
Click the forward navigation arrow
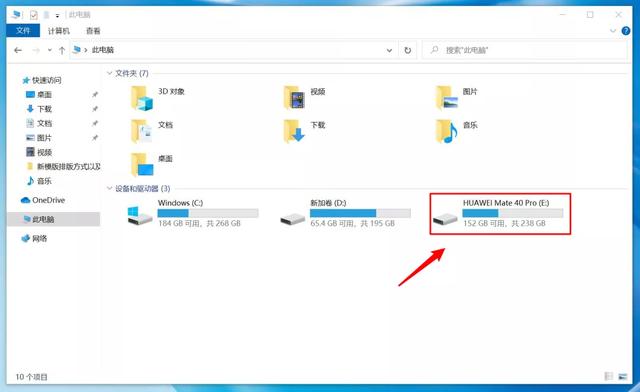point(36,50)
